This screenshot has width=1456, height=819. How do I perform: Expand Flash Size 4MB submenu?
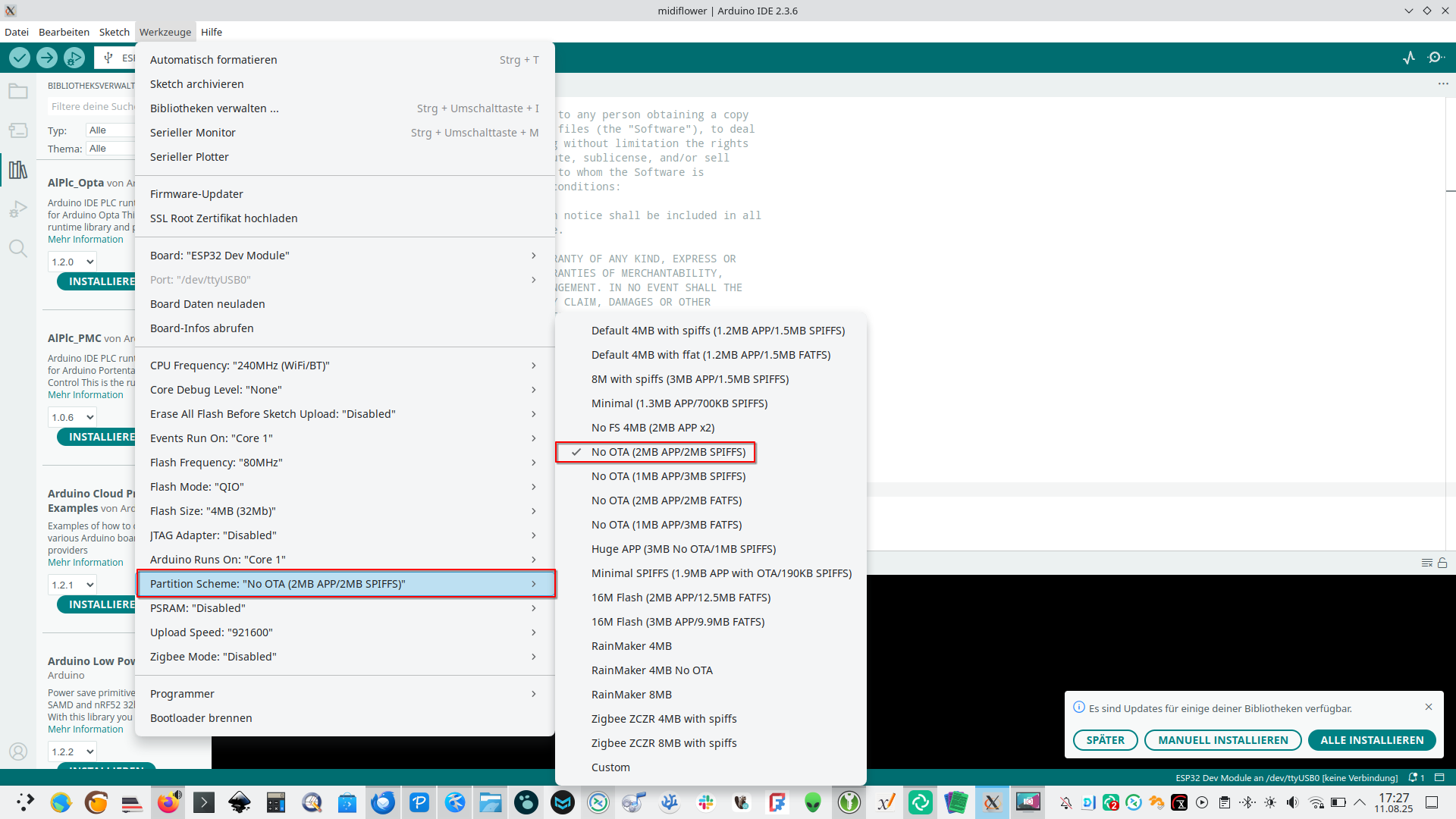tap(345, 511)
